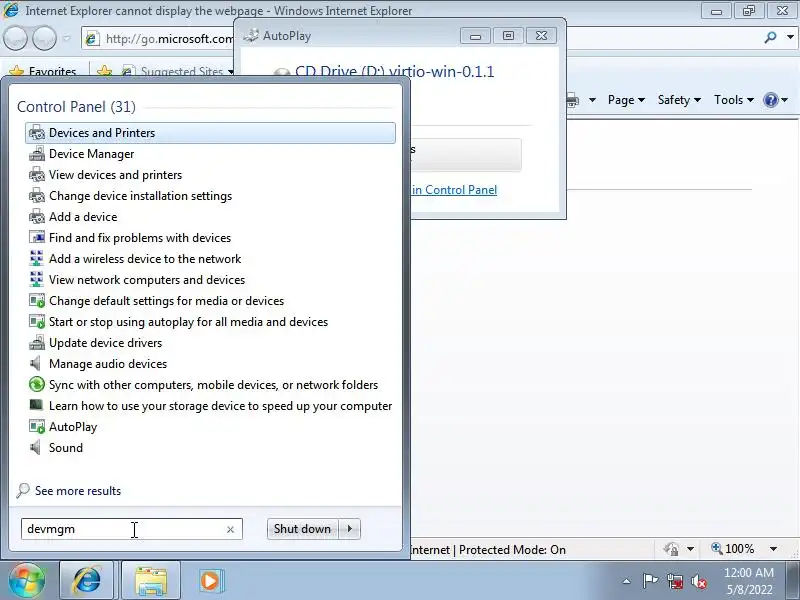
Task: Open the Safety menu in Internet Explorer
Action: [x=679, y=100]
